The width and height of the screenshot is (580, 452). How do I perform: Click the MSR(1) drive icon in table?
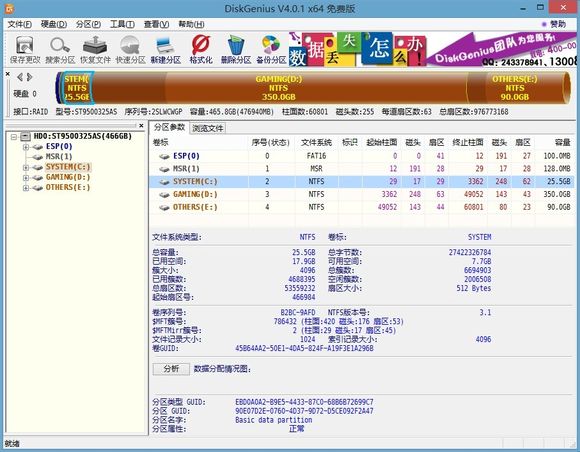pos(164,169)
